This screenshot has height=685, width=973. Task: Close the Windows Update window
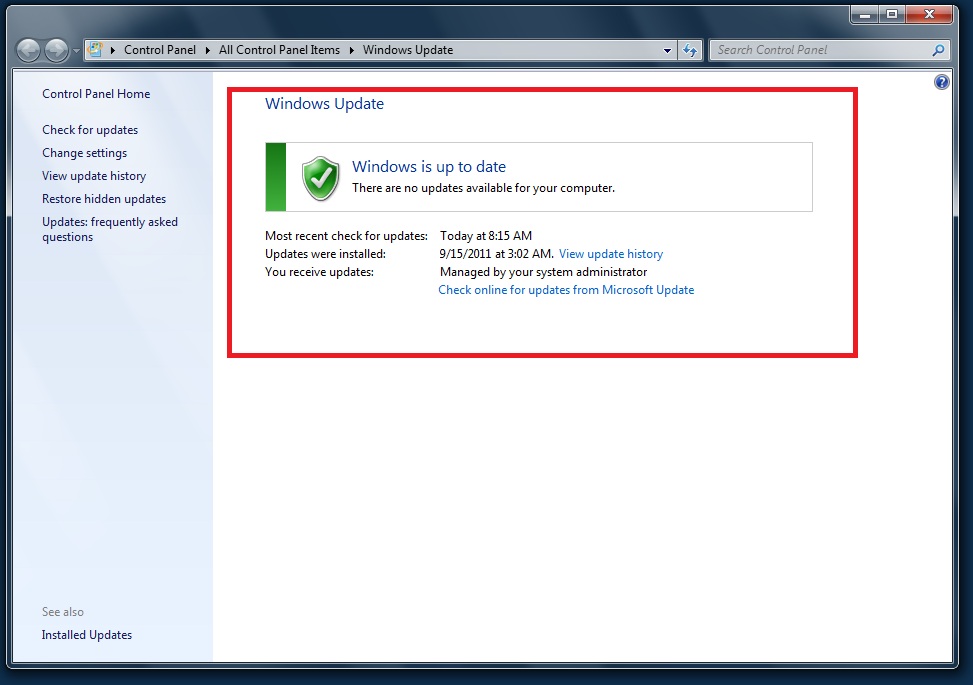pos(929,14)
